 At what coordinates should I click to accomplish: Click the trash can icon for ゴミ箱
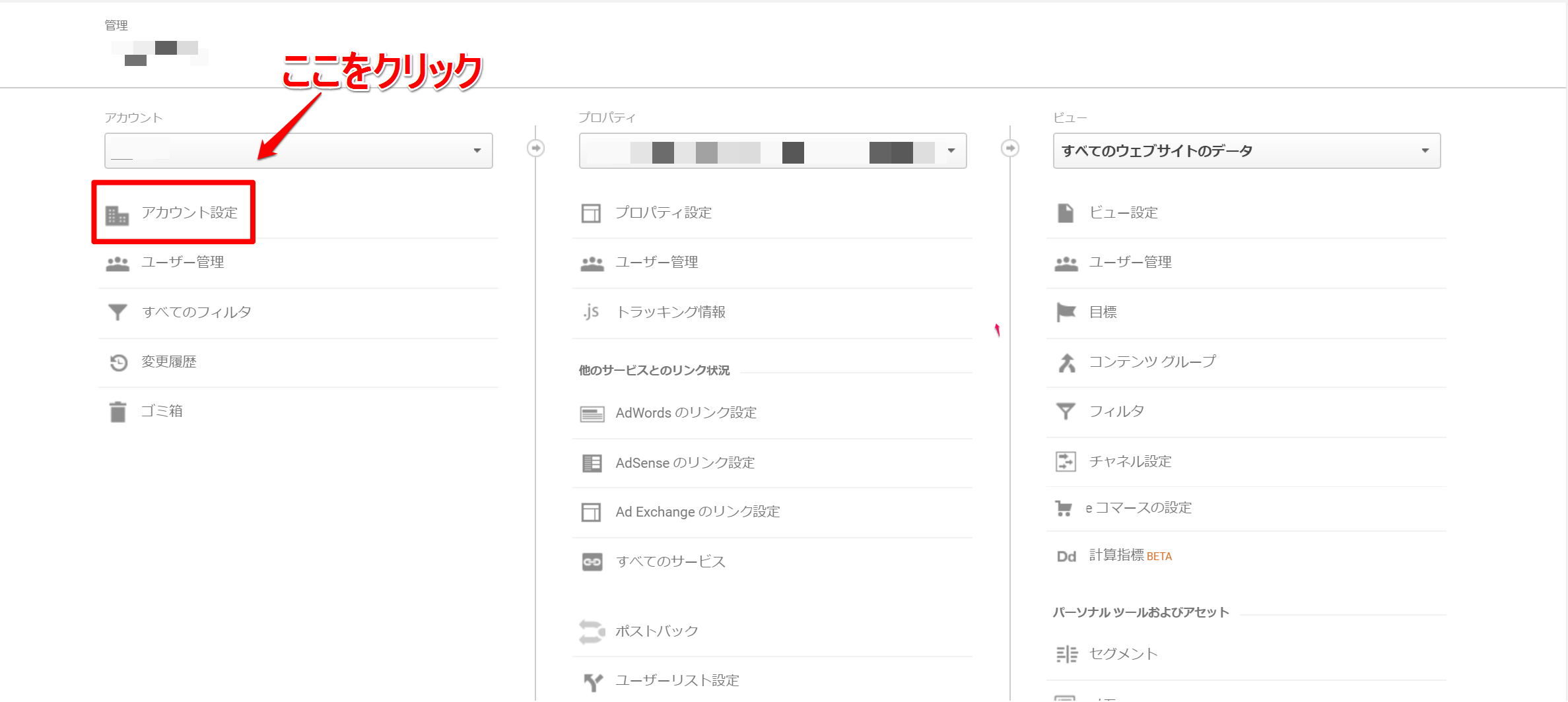[x=118, y=412]
